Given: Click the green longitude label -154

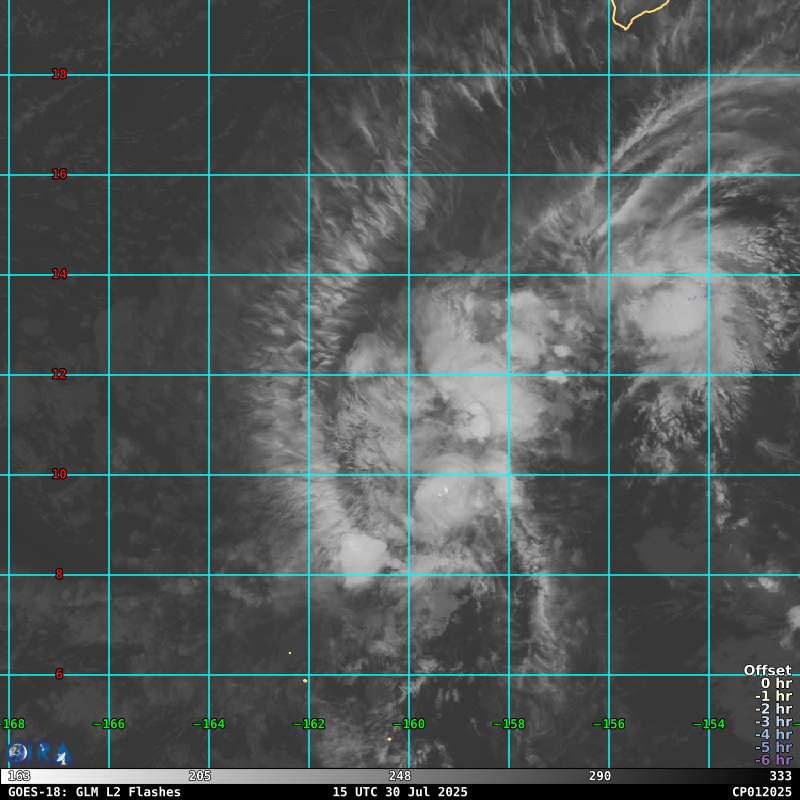Looking at the screenshot, I should click(708, 724).
